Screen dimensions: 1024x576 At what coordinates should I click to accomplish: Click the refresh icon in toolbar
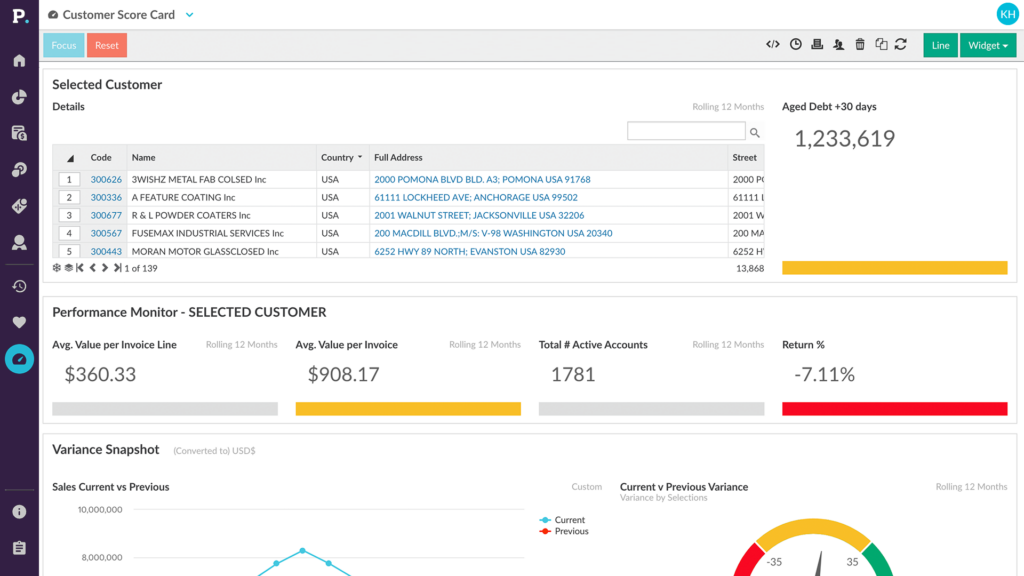[x=901, y=44]
